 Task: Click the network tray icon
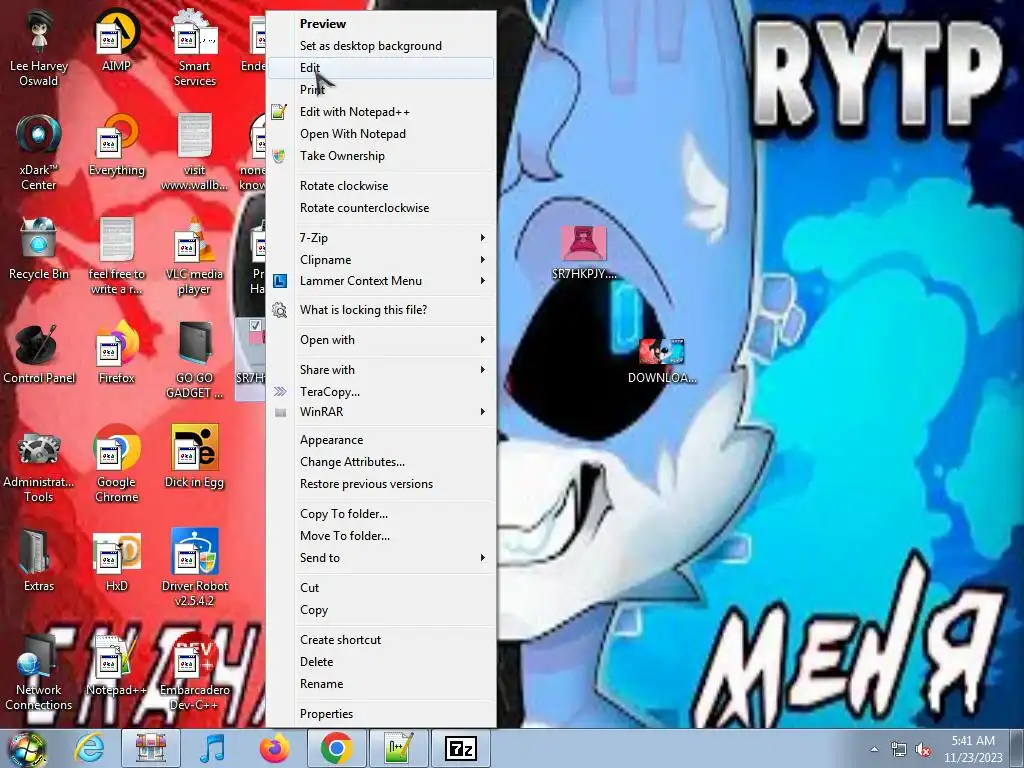[x=898, y=750]
